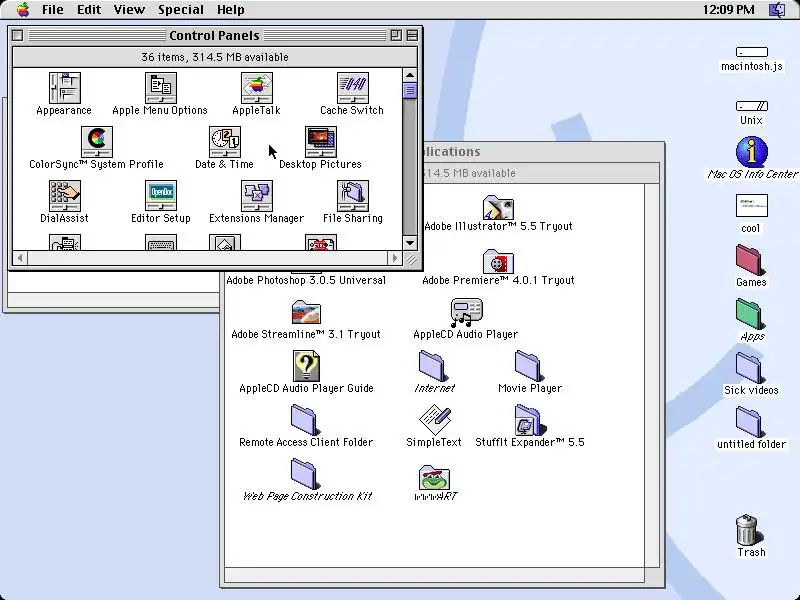Open the View menu
The image size is (800, 600).
point(129,10)
